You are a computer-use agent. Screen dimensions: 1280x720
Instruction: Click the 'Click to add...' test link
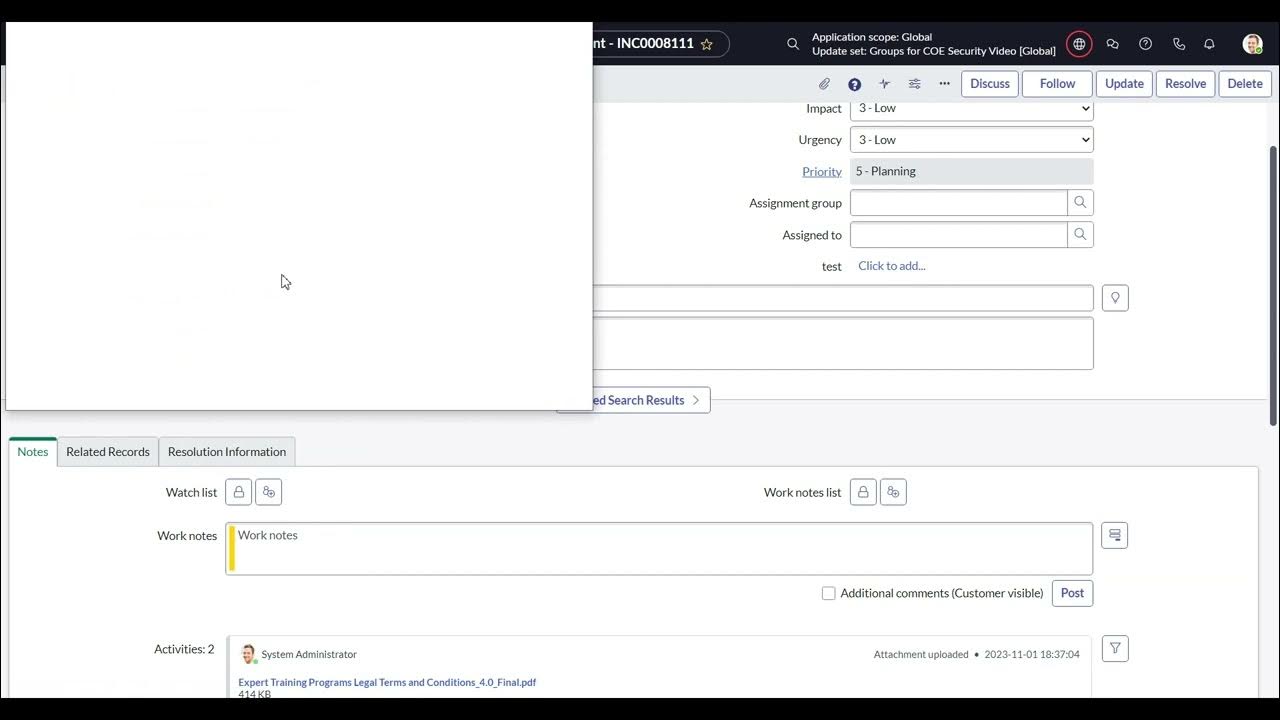[x=892, y=266]
